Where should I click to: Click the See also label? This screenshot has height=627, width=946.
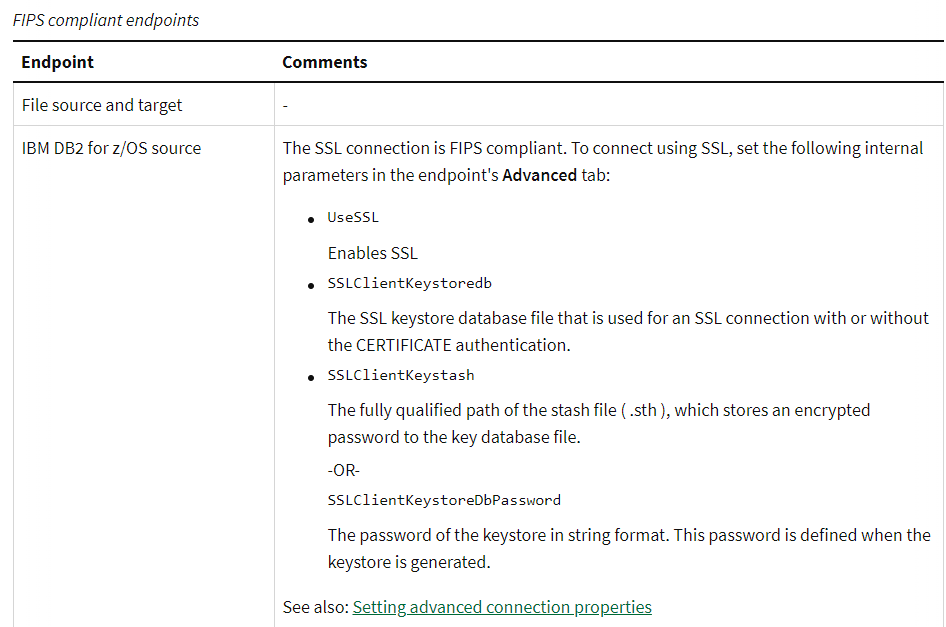click(x=315, y=607)
